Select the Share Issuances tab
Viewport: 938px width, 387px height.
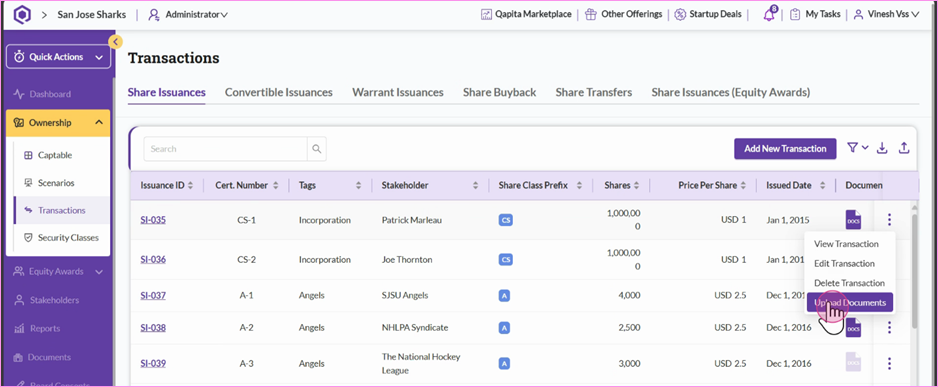click(166, 92)
